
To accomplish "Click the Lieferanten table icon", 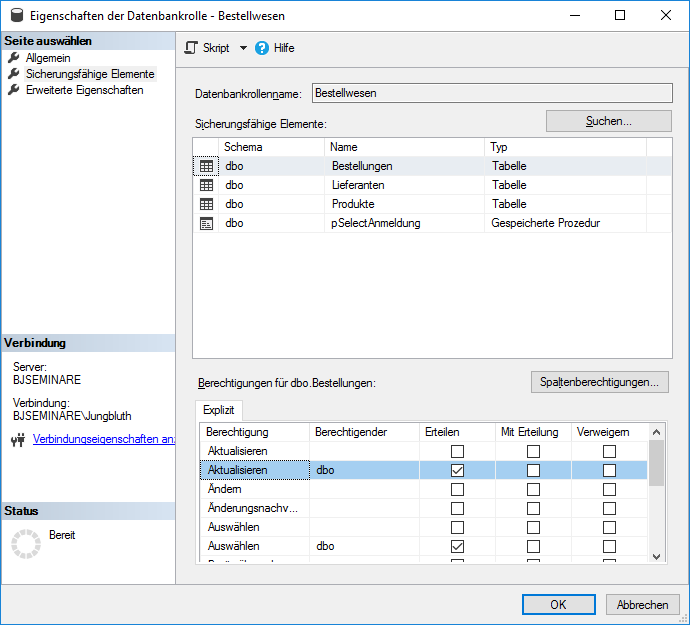I will pos(207,185).
